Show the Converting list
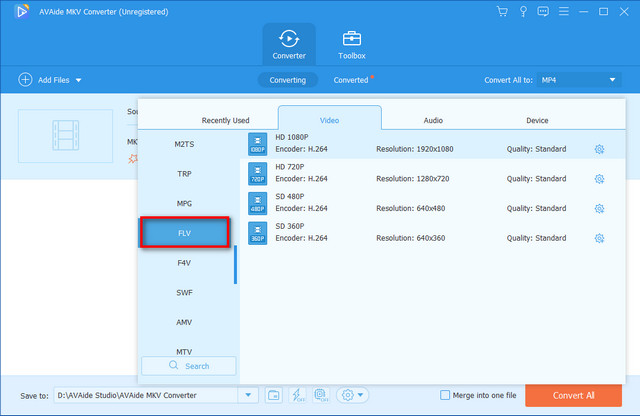The width and height of the screenshot is (640, 416). [288, 80]
